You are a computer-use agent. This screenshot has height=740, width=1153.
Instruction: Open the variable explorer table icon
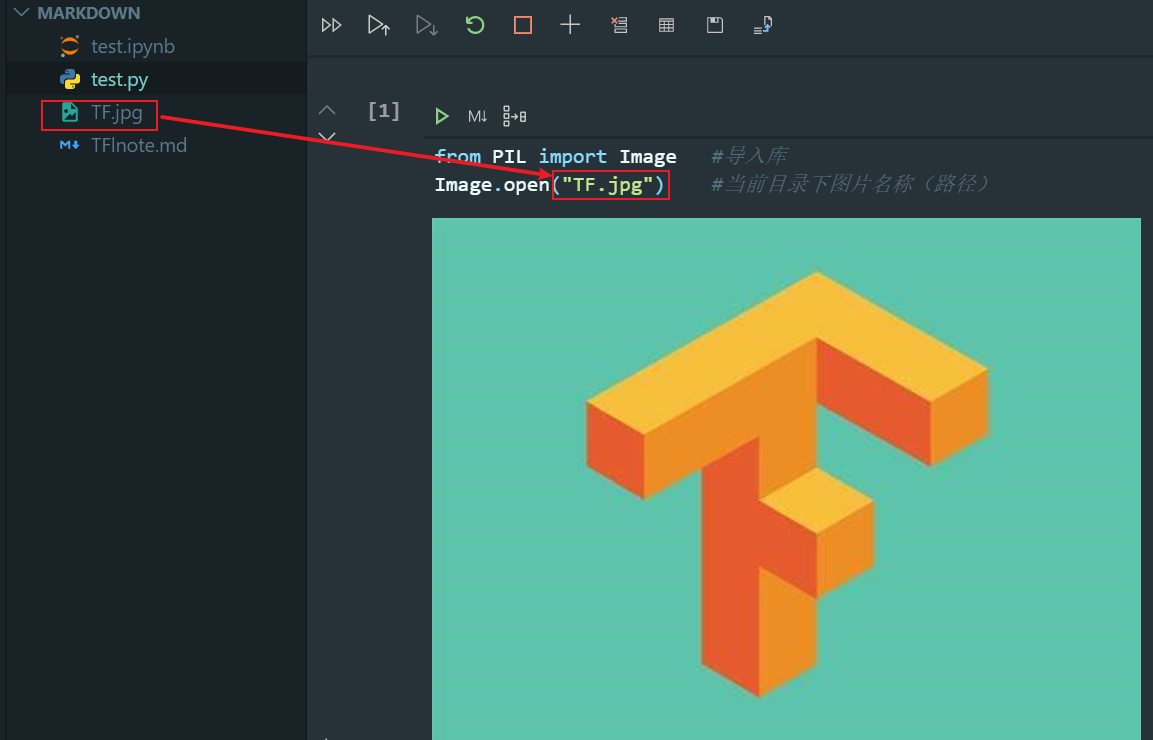click(666, 26)
